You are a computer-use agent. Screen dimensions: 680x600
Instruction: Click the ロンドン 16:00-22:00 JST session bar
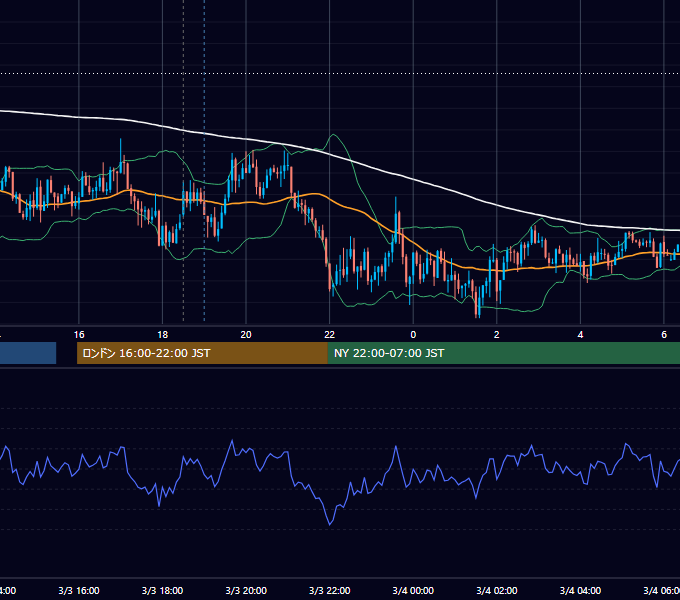pyautogui.click(x=202, y=353)
